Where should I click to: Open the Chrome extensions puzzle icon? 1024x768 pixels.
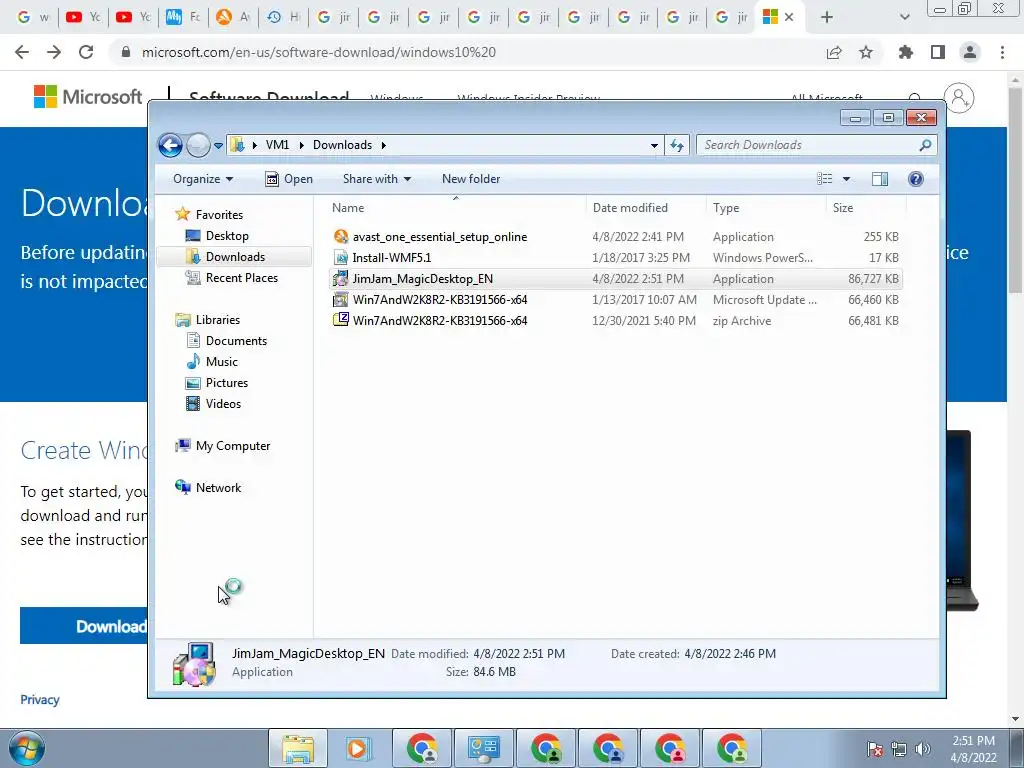coord(906,52)
